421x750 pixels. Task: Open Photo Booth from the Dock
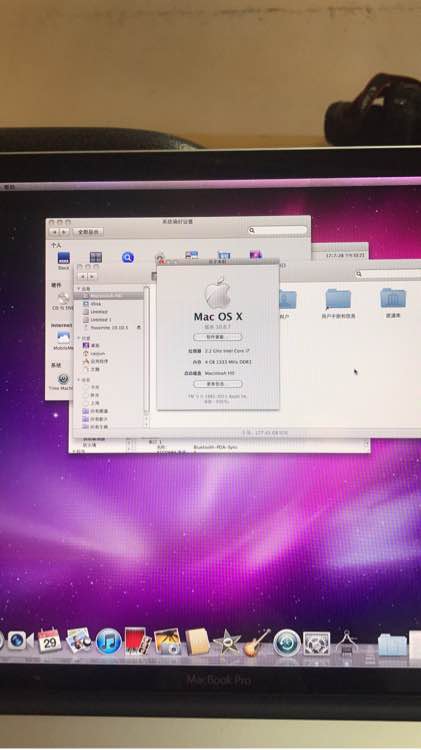138,641
